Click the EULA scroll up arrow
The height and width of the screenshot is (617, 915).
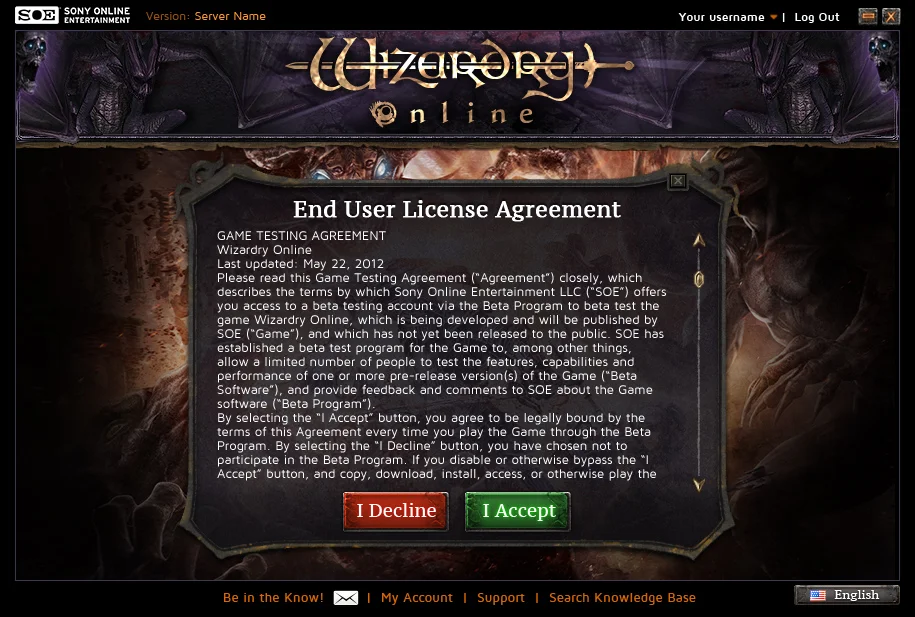699,240
